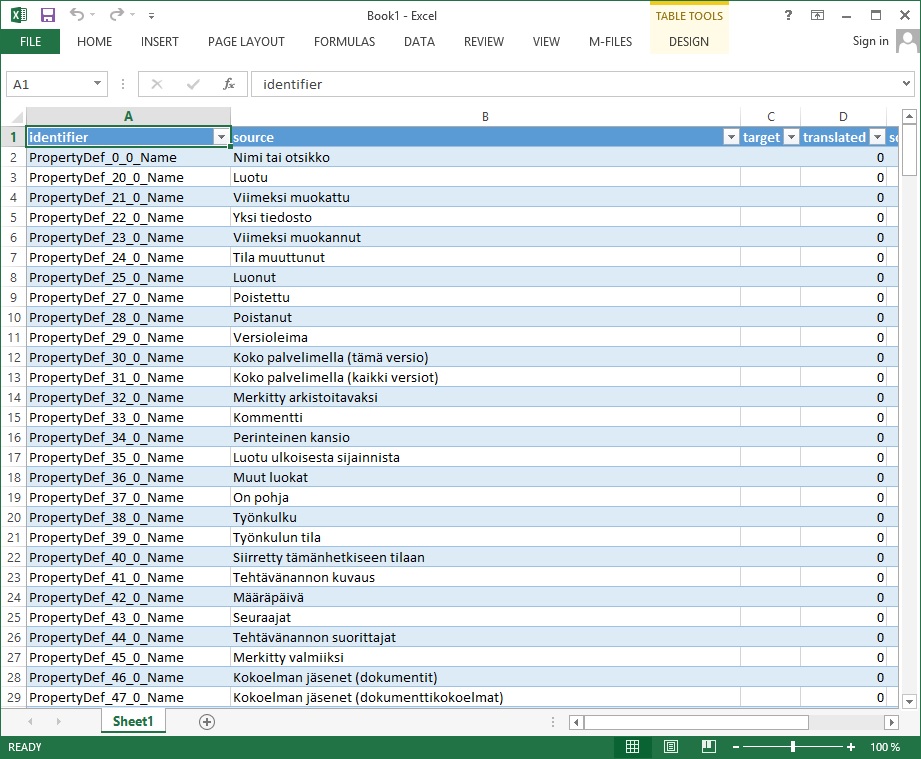Screen dimensions: 921x759
Task: Open the Table Tools DESIGN tab
Action: tap(688, 42)
